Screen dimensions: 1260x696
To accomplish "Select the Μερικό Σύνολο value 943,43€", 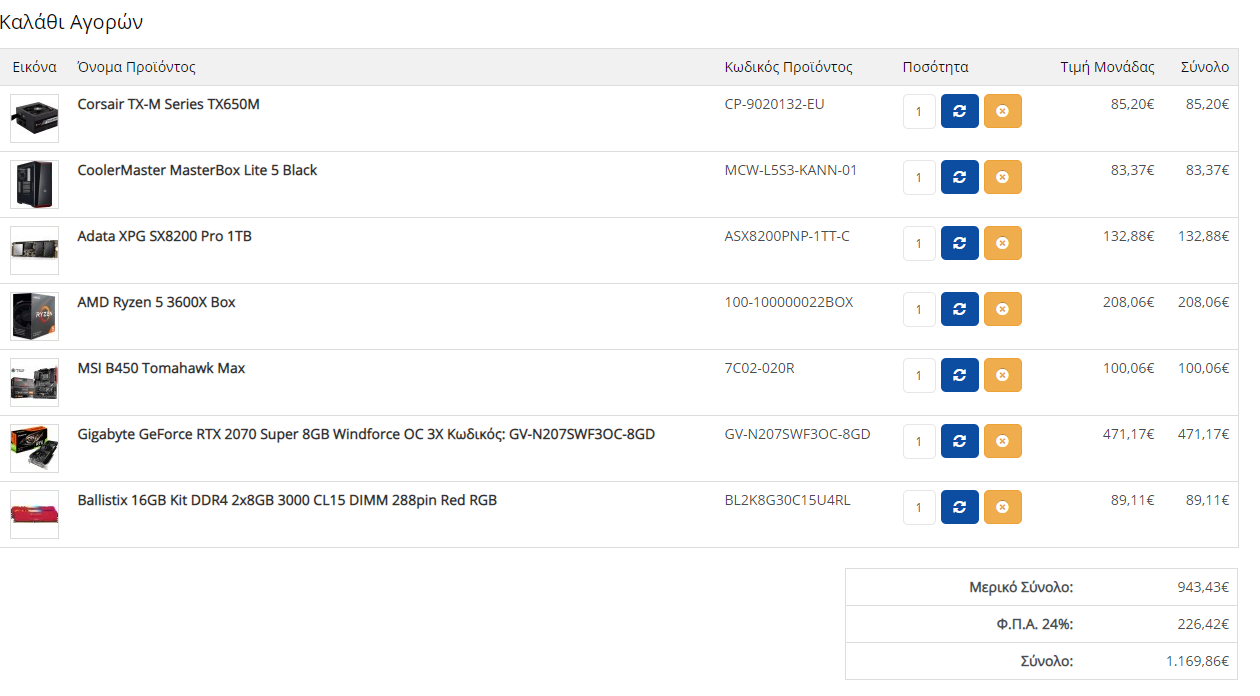I will (x=1203, y=587).
